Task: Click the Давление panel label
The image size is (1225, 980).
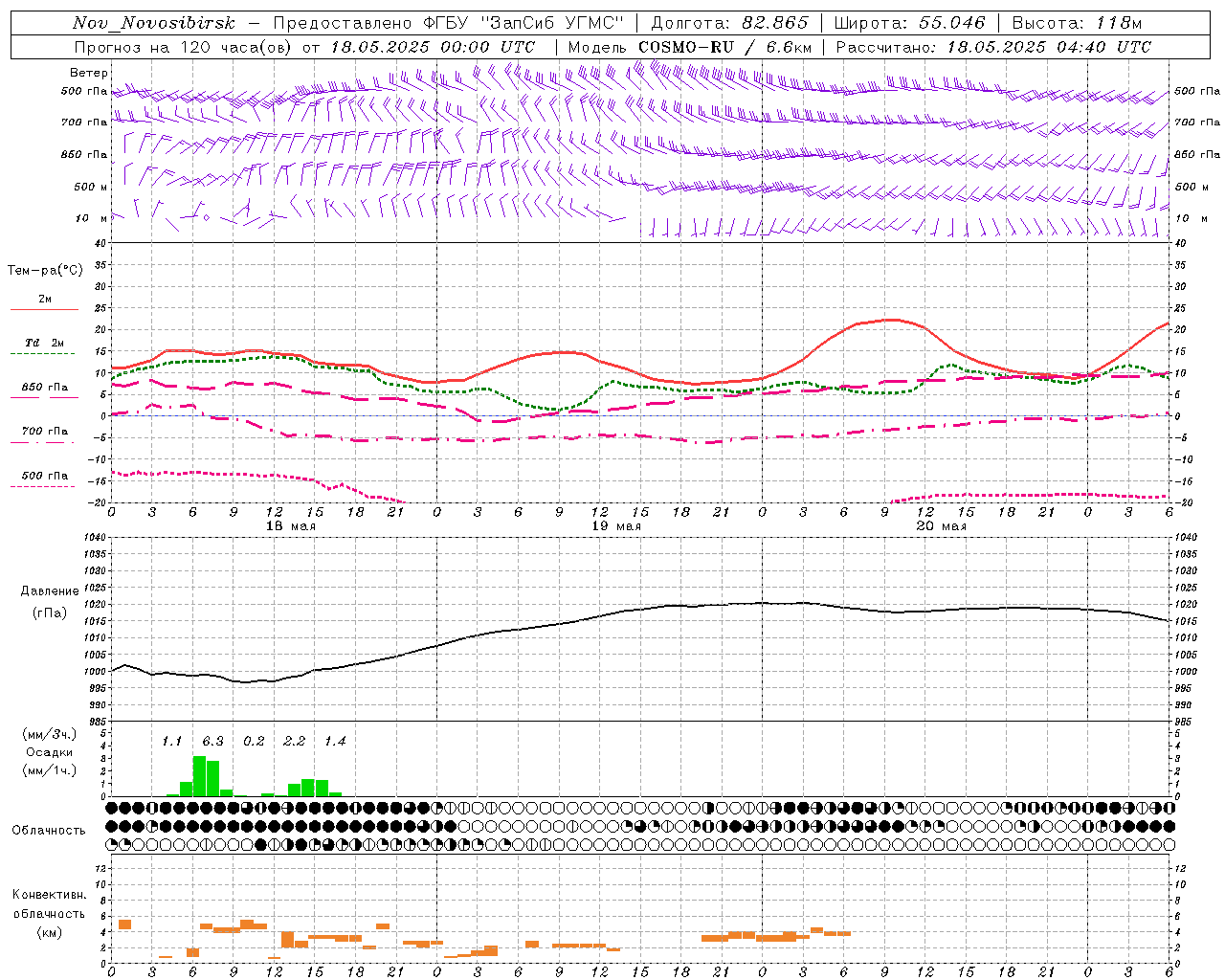Action: 50,591
